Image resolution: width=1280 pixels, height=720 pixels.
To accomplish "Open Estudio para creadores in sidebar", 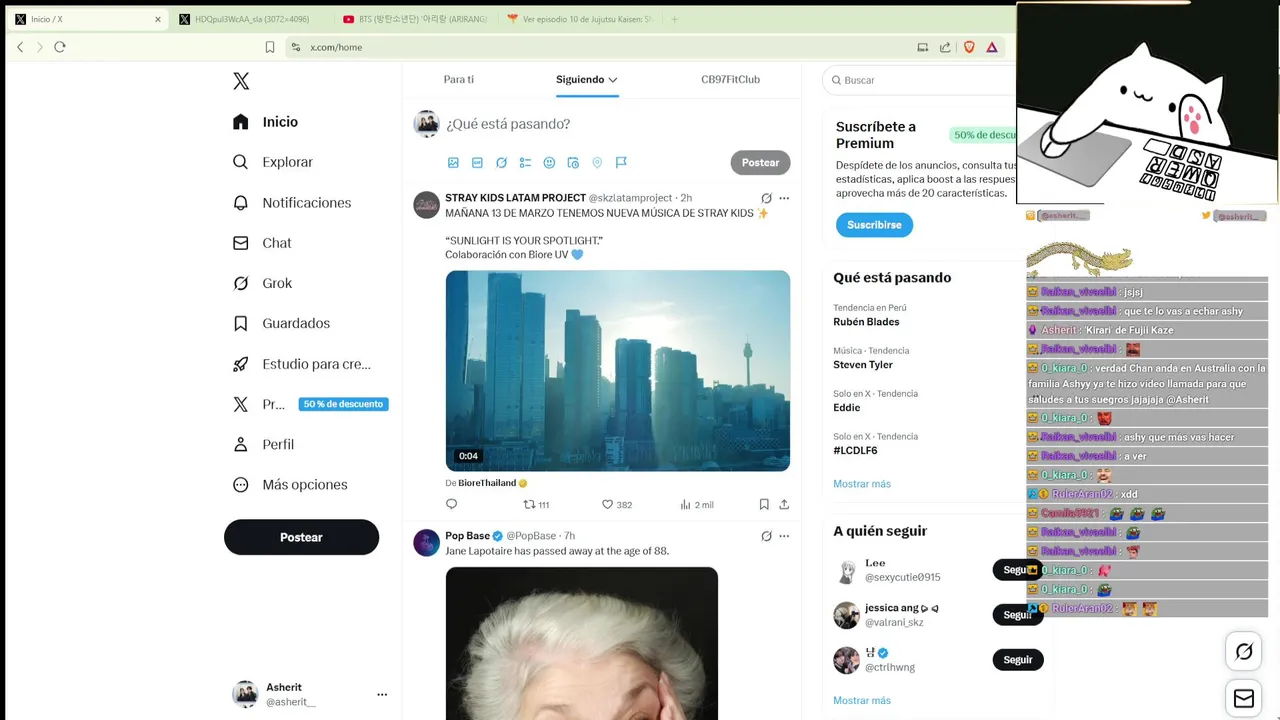I will (x=301, y=364).
